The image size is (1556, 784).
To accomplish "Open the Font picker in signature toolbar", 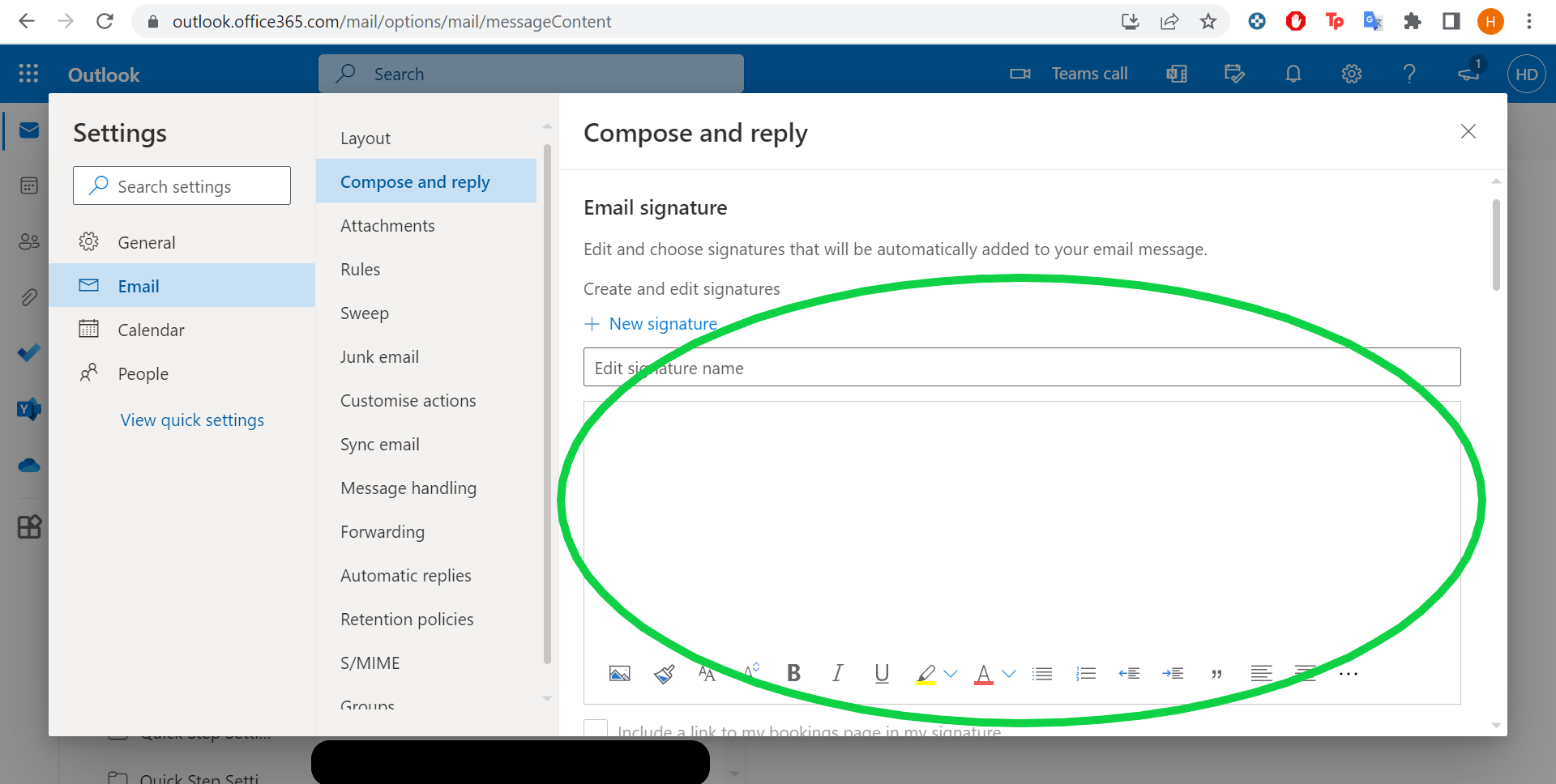I will point(707,674).
